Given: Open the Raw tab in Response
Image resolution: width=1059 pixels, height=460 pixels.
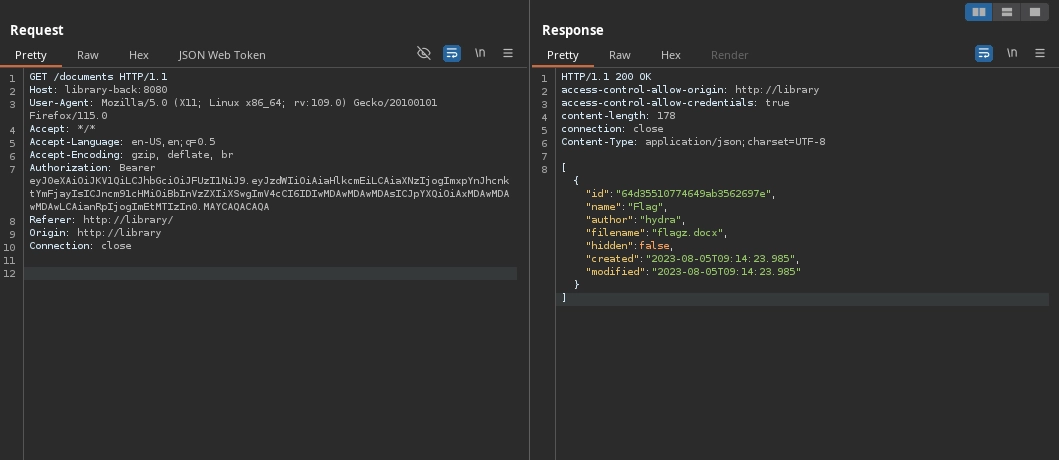Looking at the screenshot, I should pyautogui.click(x=620, y=55).
